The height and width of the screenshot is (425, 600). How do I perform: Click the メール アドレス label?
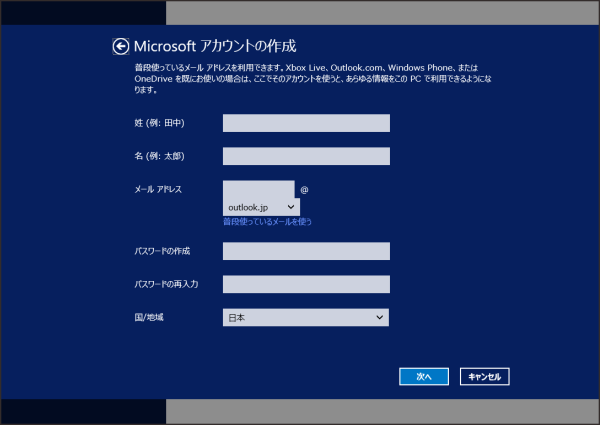pos(158,189)
